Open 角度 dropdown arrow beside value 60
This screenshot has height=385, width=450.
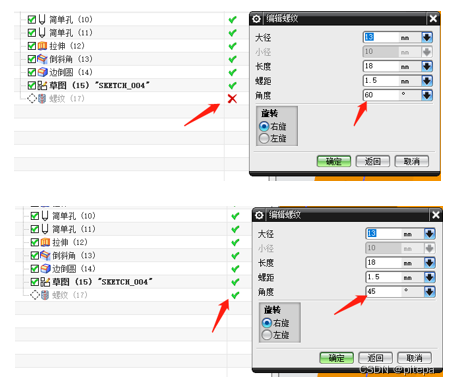[427, 95]
